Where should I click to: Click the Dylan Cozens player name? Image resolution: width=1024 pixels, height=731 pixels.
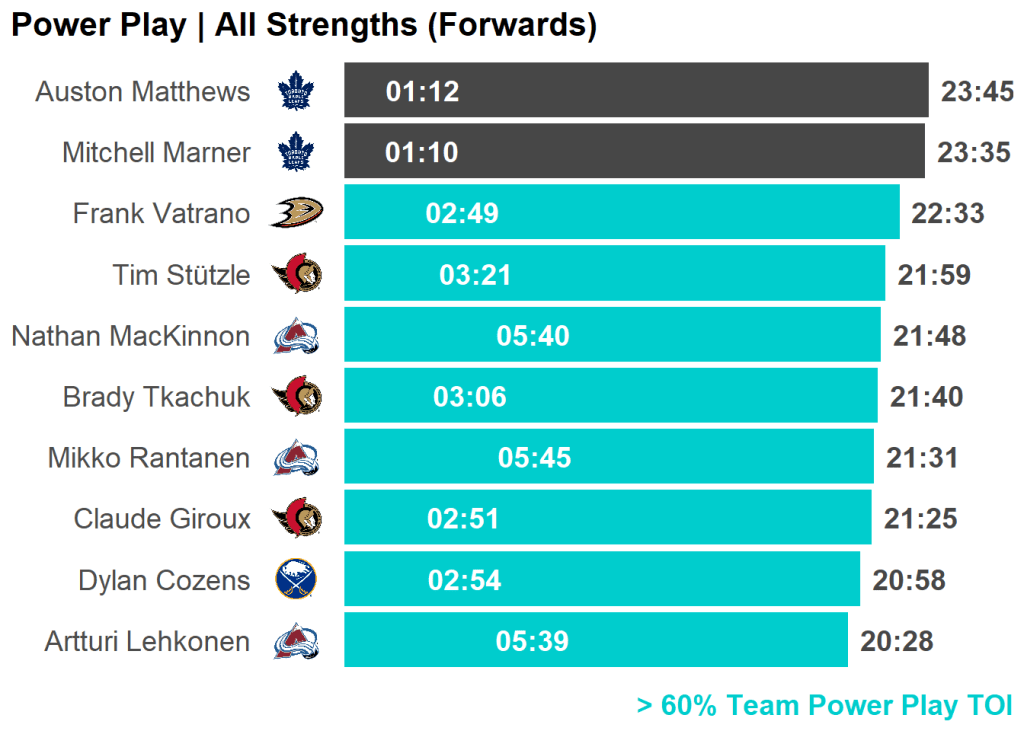tap(164, 580)
